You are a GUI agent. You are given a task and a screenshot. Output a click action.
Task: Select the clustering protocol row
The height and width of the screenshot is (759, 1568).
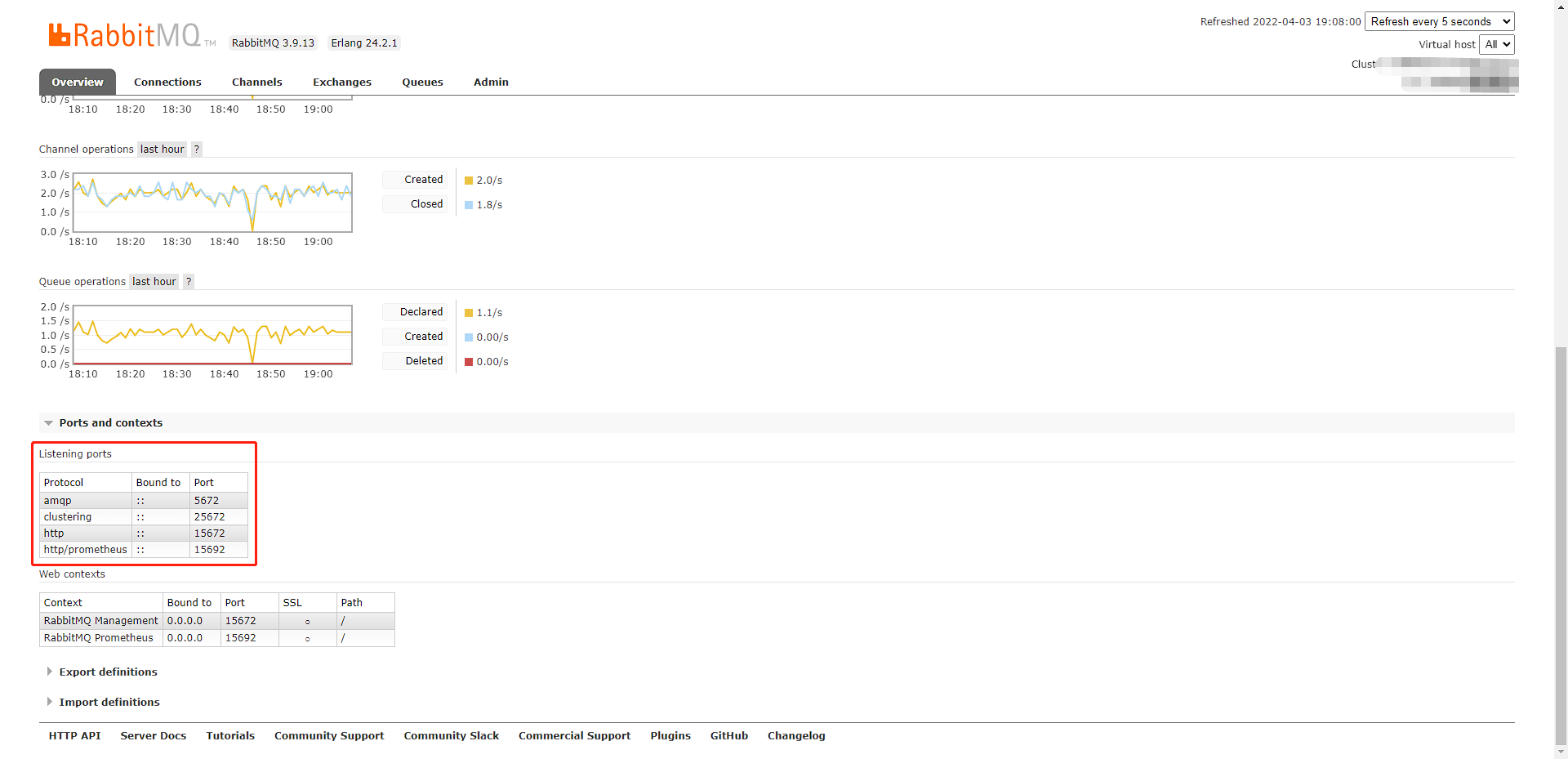coord(144,516)
